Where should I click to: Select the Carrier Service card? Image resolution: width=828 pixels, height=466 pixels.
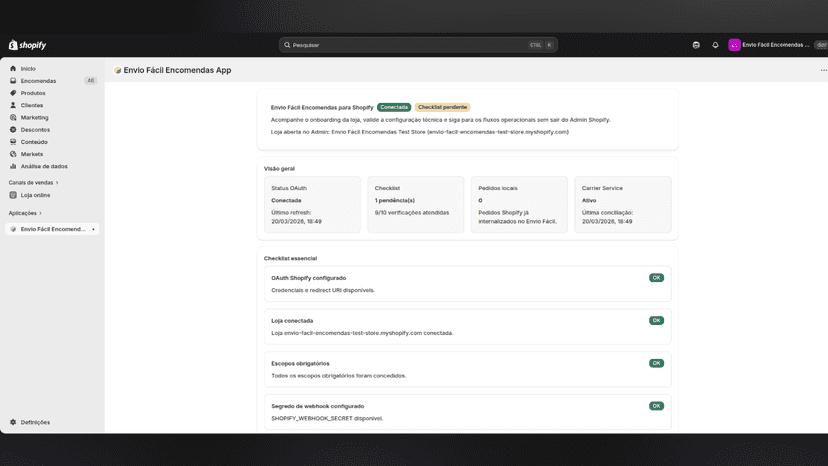[x=623, y=204]
